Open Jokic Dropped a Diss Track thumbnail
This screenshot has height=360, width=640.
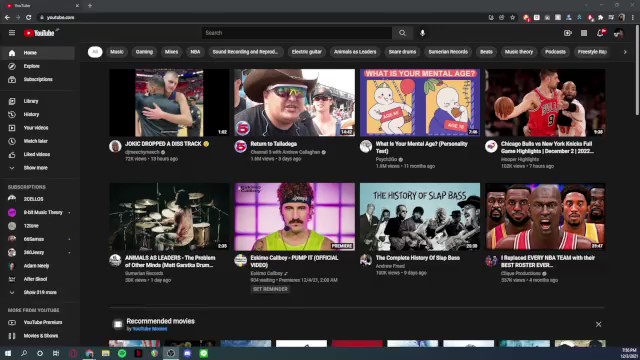coord(169,102)
